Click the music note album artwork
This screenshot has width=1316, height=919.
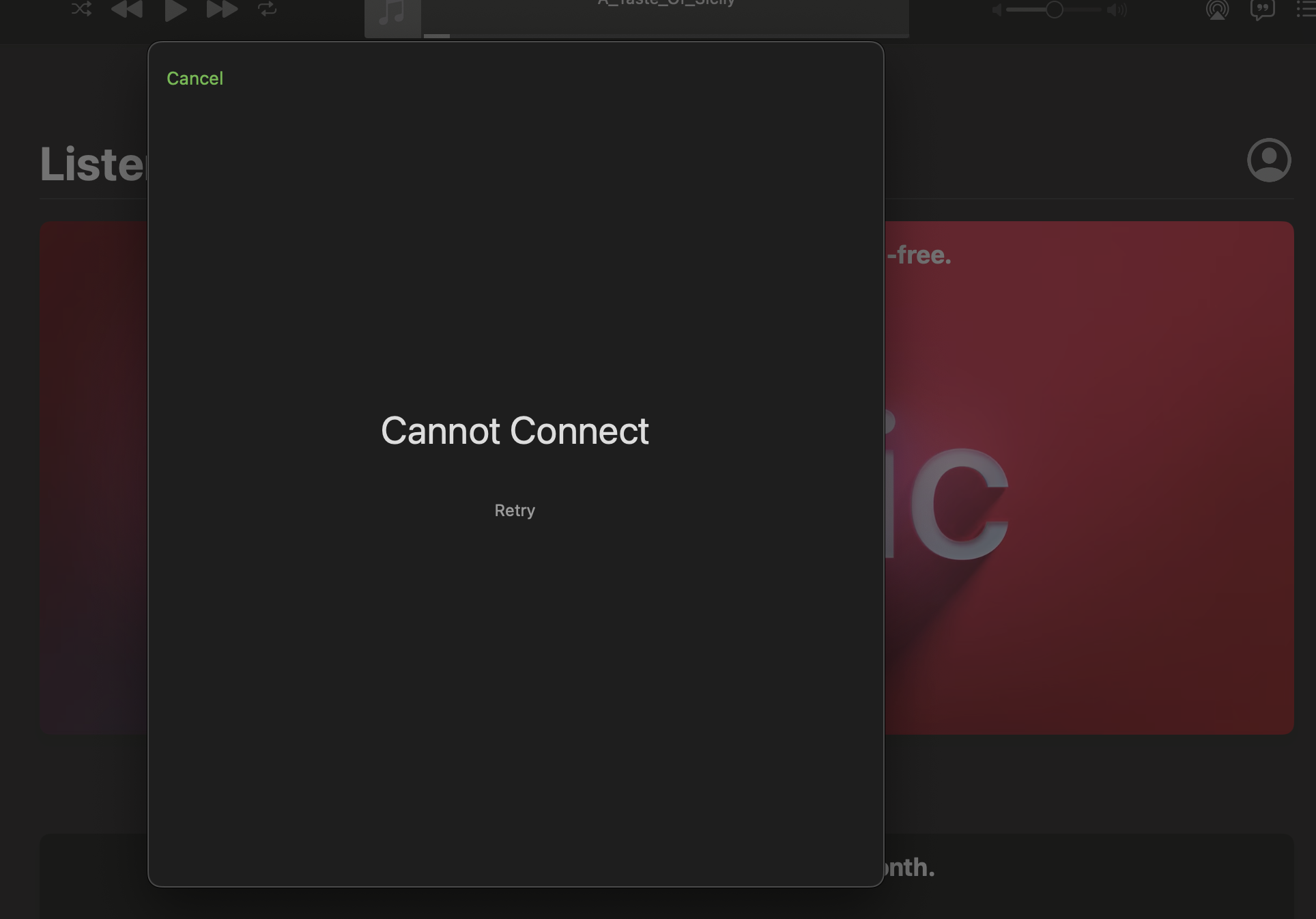pos(392,15)
